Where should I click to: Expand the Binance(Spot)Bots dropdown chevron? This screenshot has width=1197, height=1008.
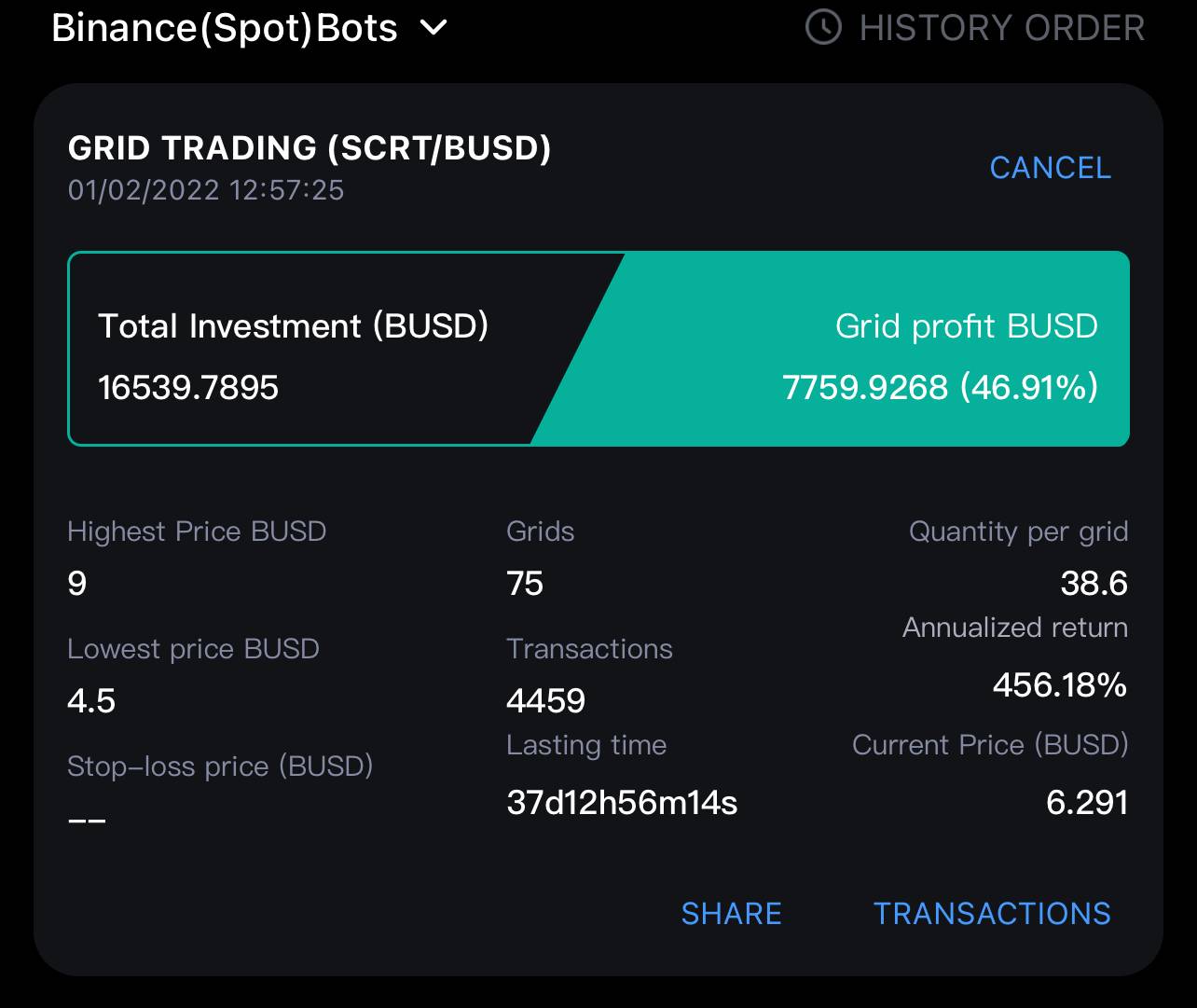point(433,27)
